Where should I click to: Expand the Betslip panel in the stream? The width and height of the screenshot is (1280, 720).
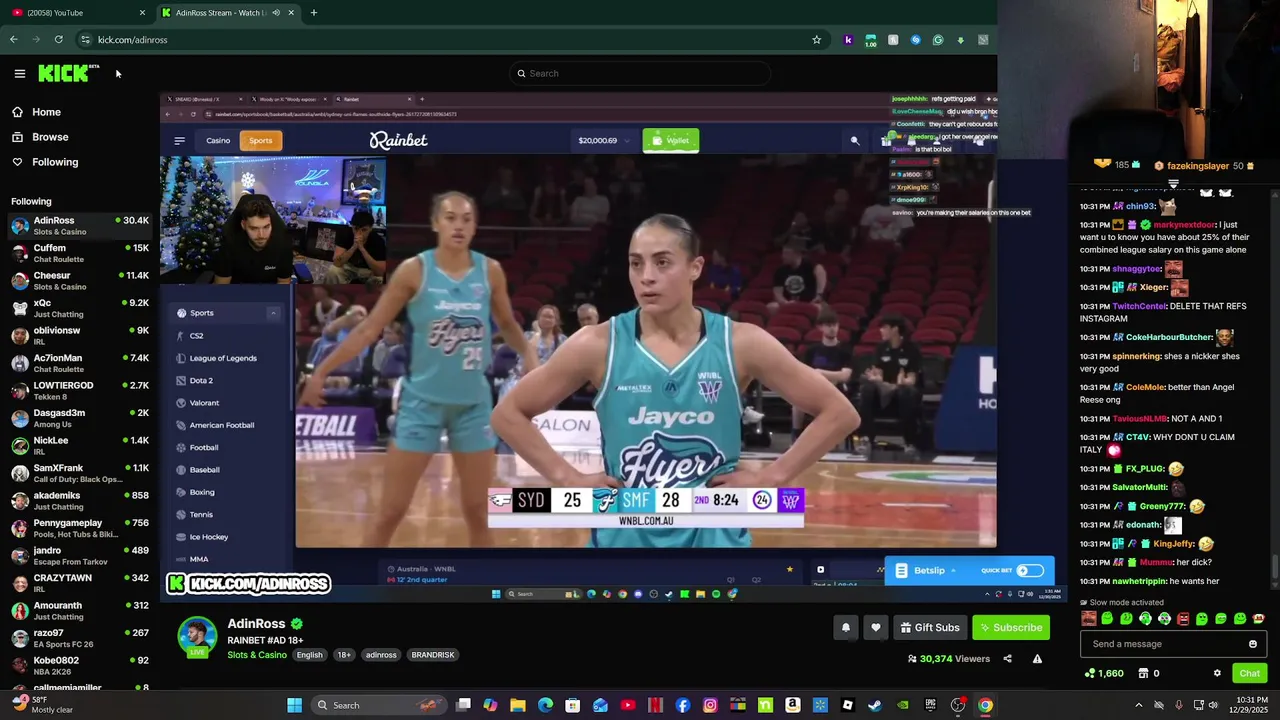point(929,571)
